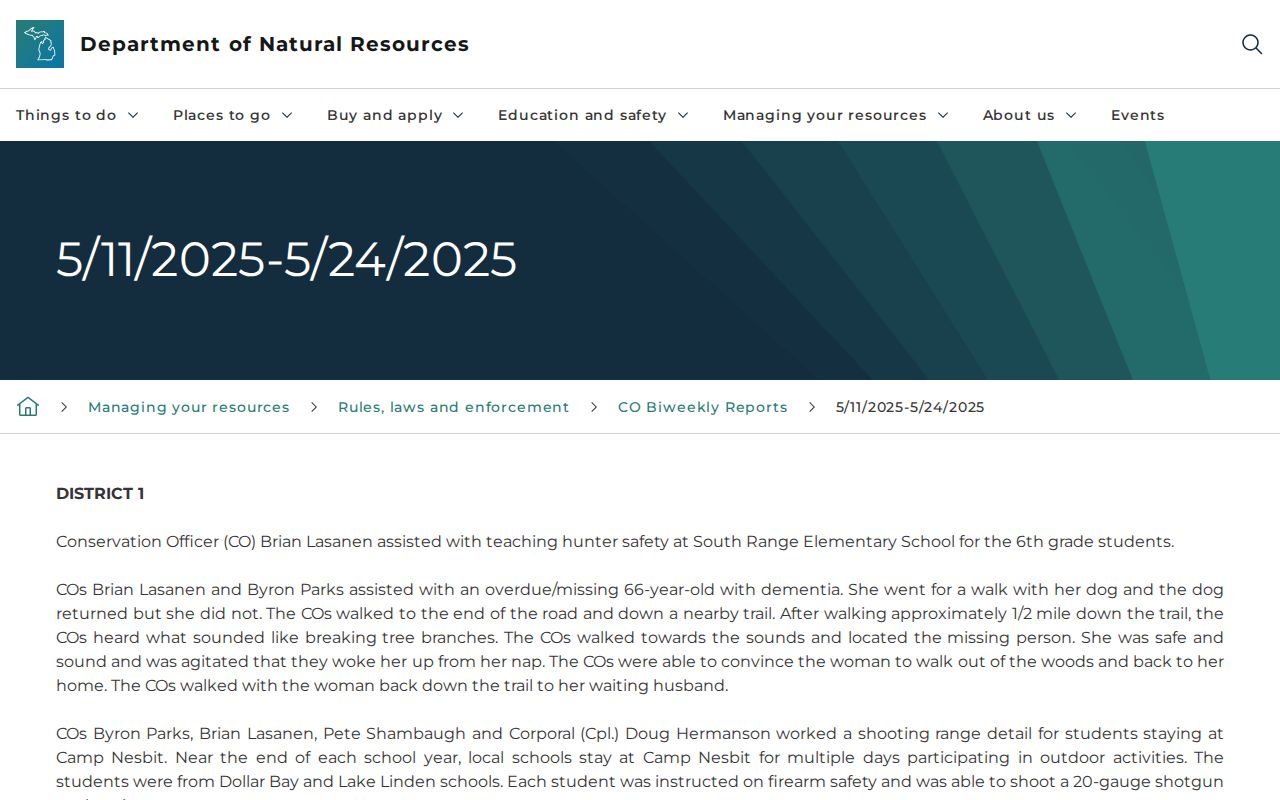Image resolution: width=1280 pixels, height=800 pixels.
Task: Expand the Buy and apply menu
Action: point(395,115)
